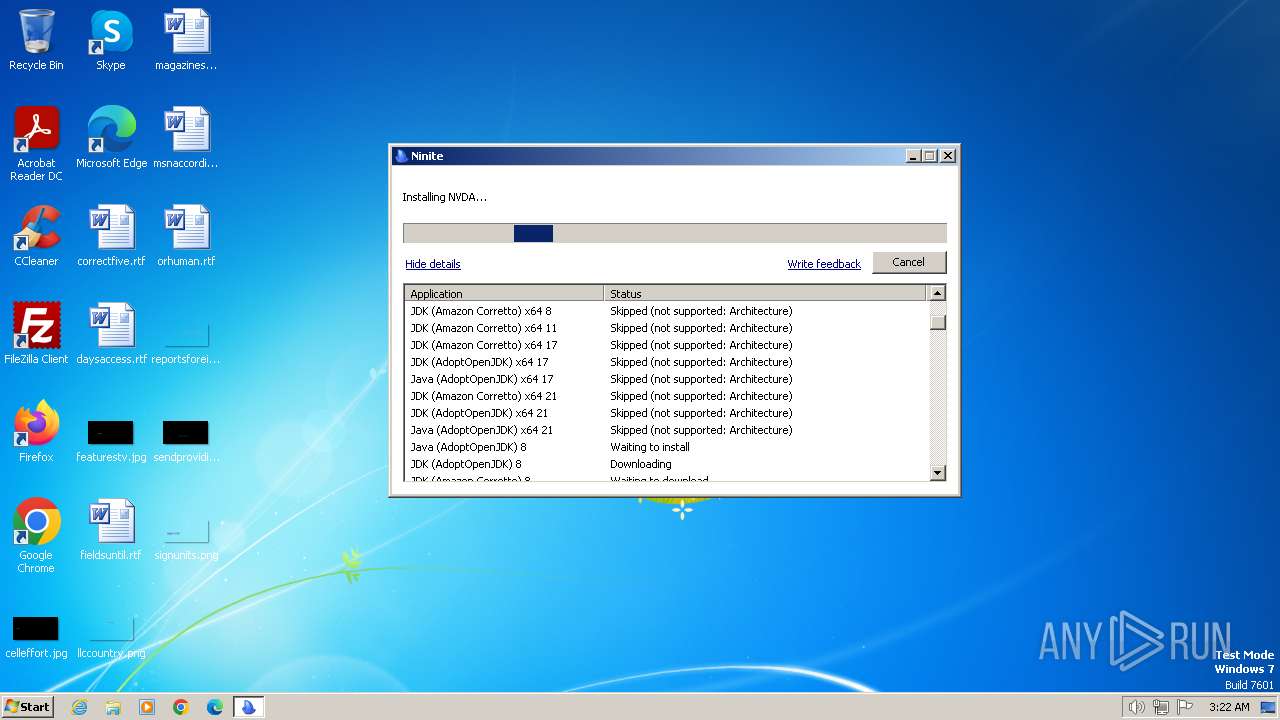Select the JDK (Amazon Corretto) x64 11 row
Image resolution: width=1280 pixels, height=720 pixels.
(x=666, y=328)
